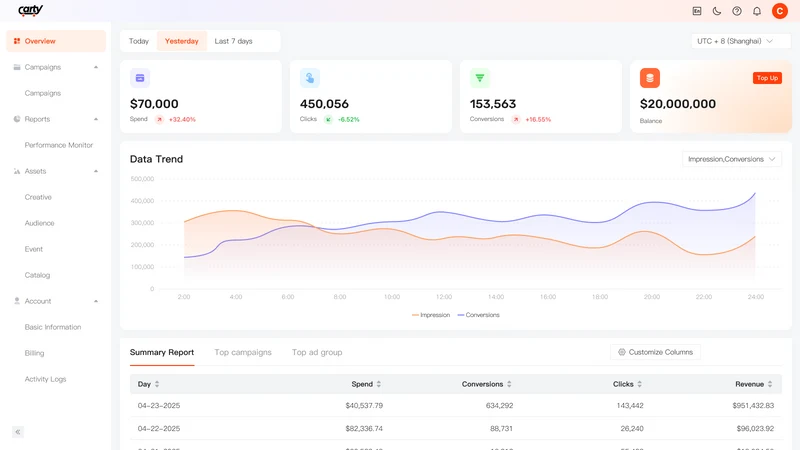The image size is (800, 450).
Task: Click the 634,292 conversions value
Action: [499, 406]
